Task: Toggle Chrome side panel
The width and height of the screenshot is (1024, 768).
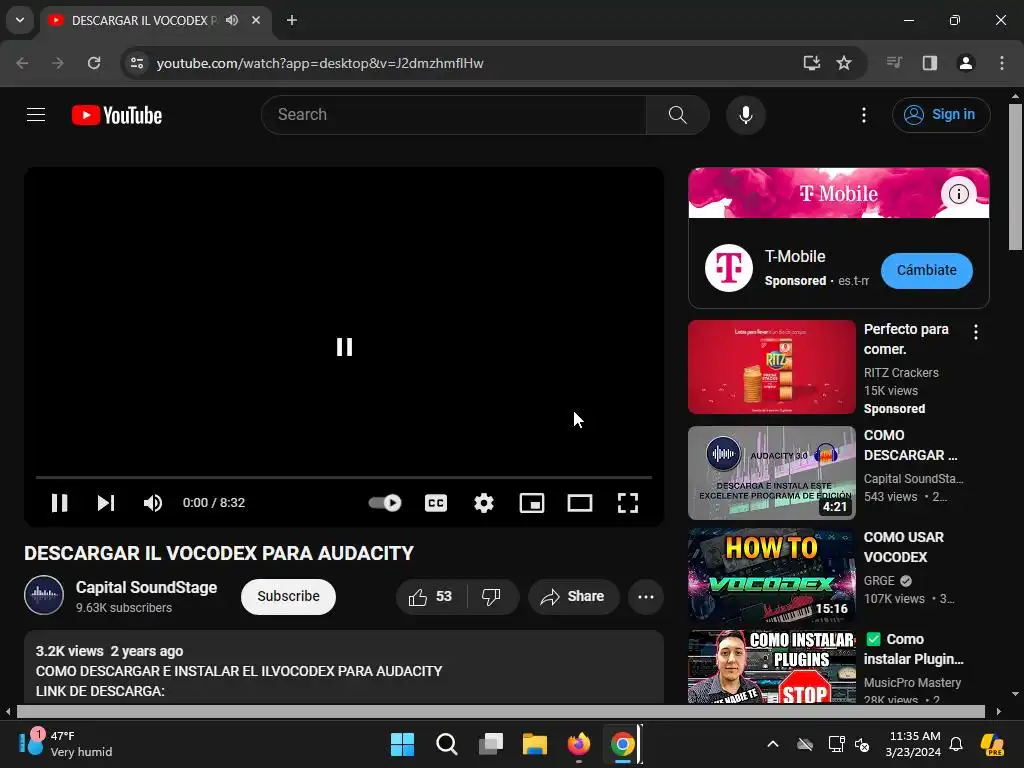Action: pos(930,63)
